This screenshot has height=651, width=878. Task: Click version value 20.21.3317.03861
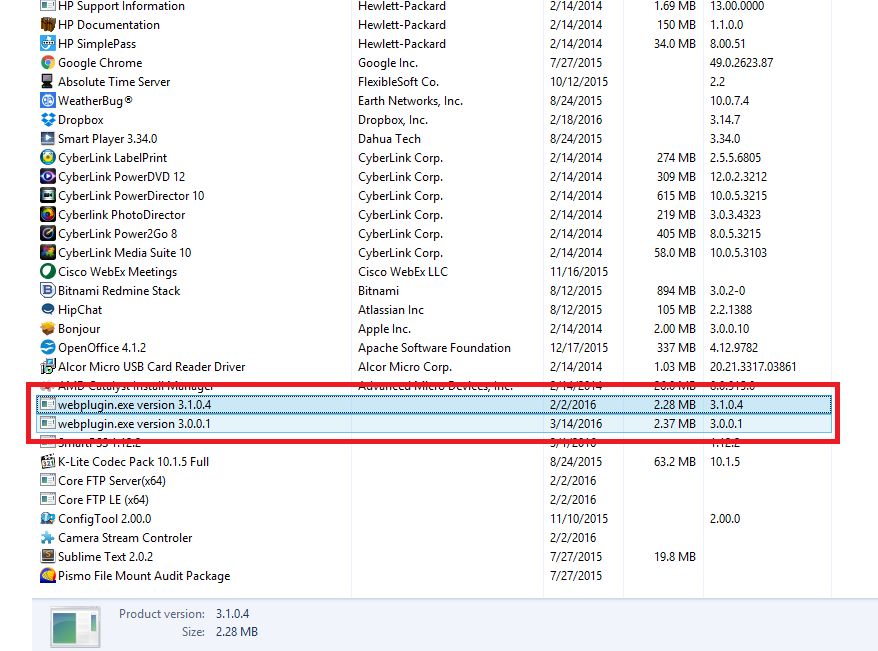point(753,367)
